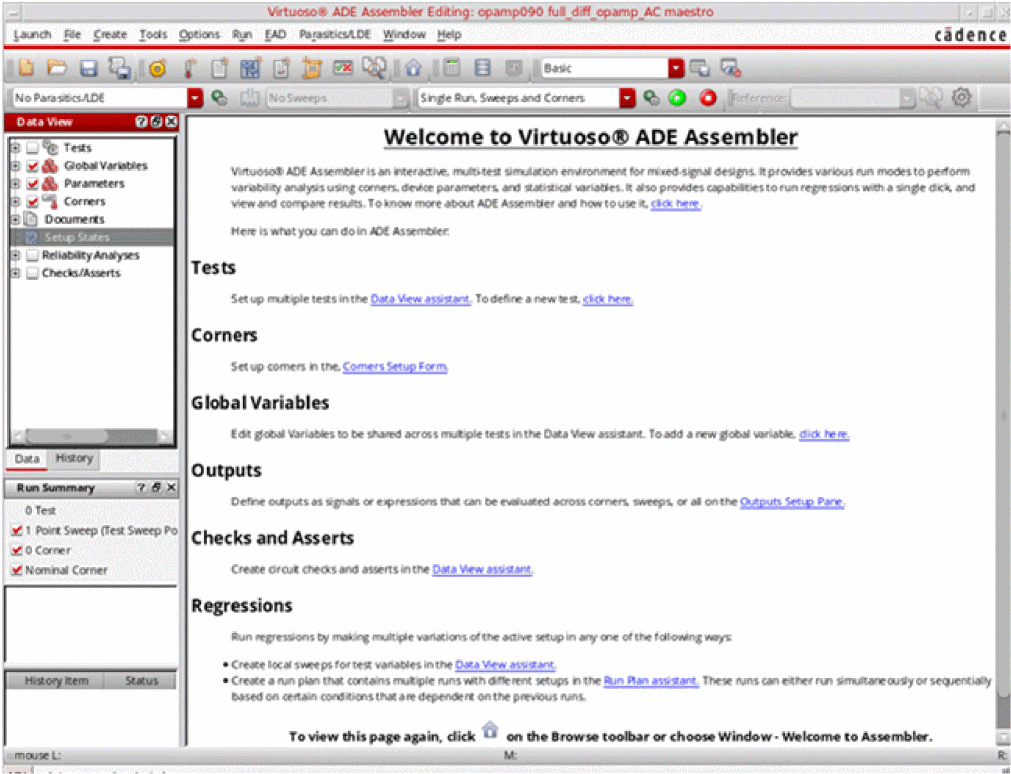Click the yellow square toolbar icon next to the checkmark icon
The image size is (1011, 774).
click(x=312, y=68)
